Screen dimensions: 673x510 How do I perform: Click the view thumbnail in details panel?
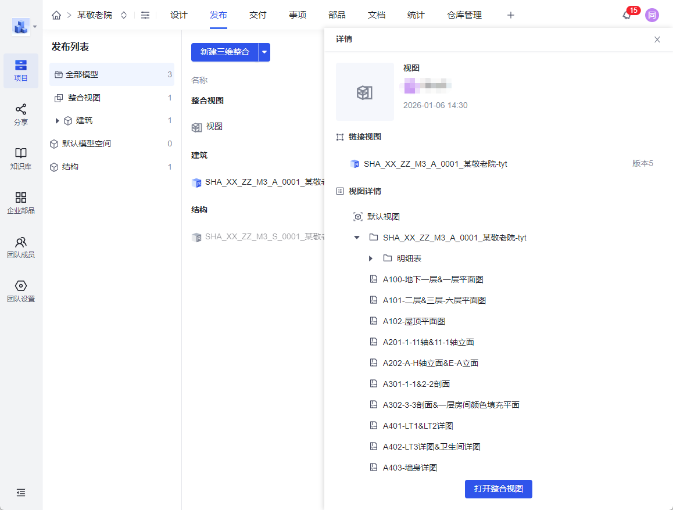[x=365, y=92]
